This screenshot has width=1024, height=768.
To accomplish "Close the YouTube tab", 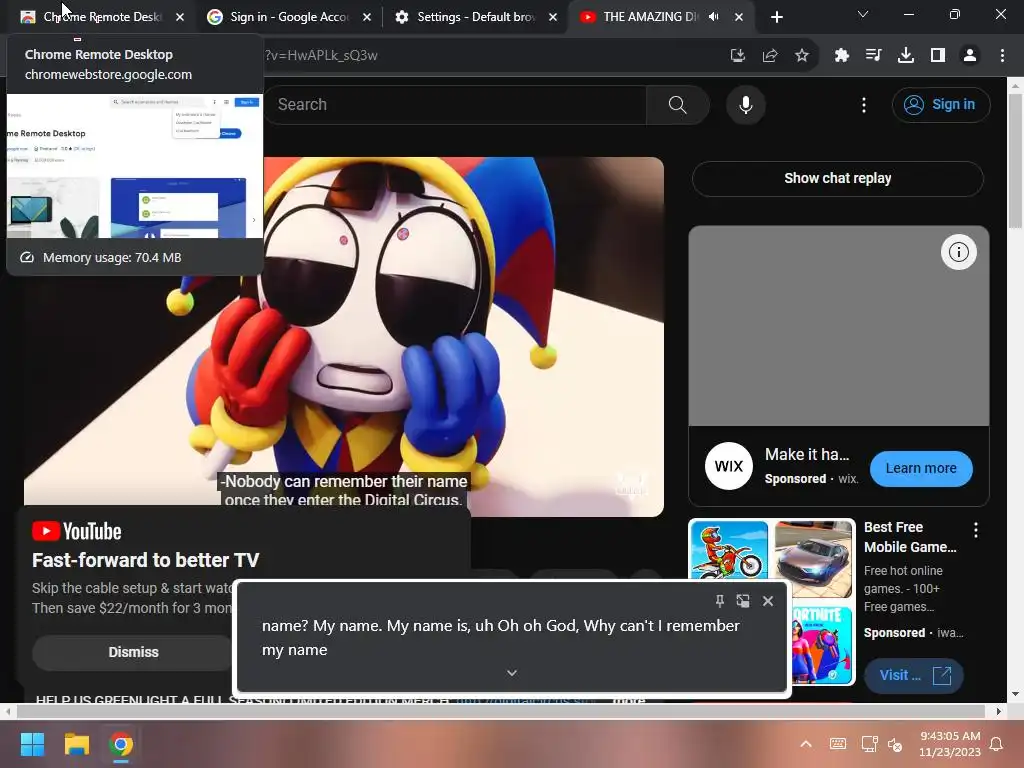I will pos(739,17).
